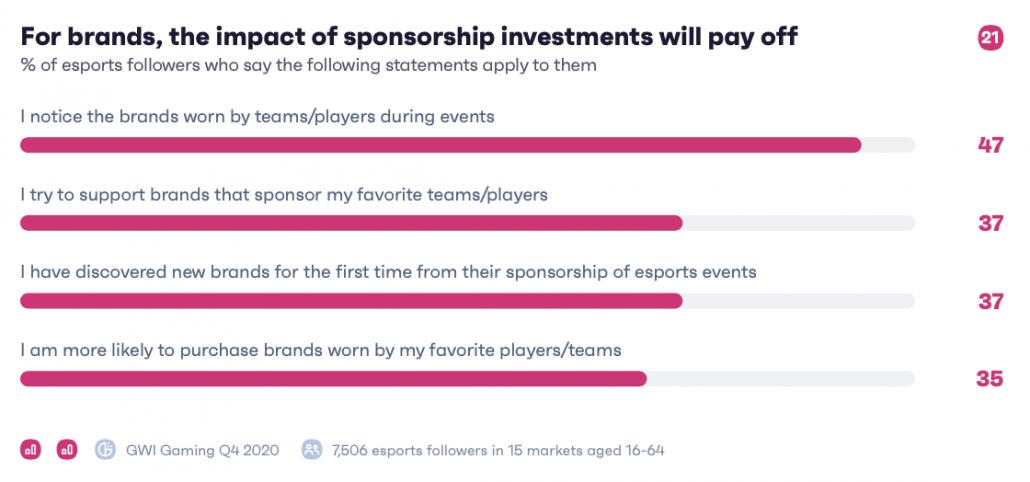Image resolution: width=1030 pixels, height=482 pixels.
Task: Click the second pink bar chart icon
Action: click(67, 450)
